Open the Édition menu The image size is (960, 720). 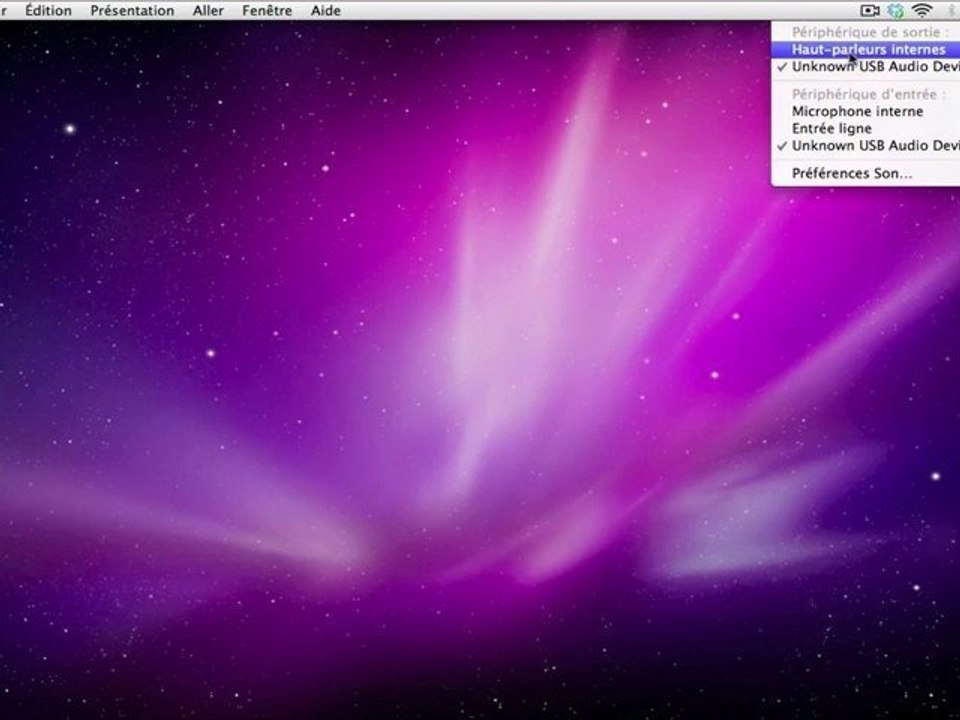[48, 10]
